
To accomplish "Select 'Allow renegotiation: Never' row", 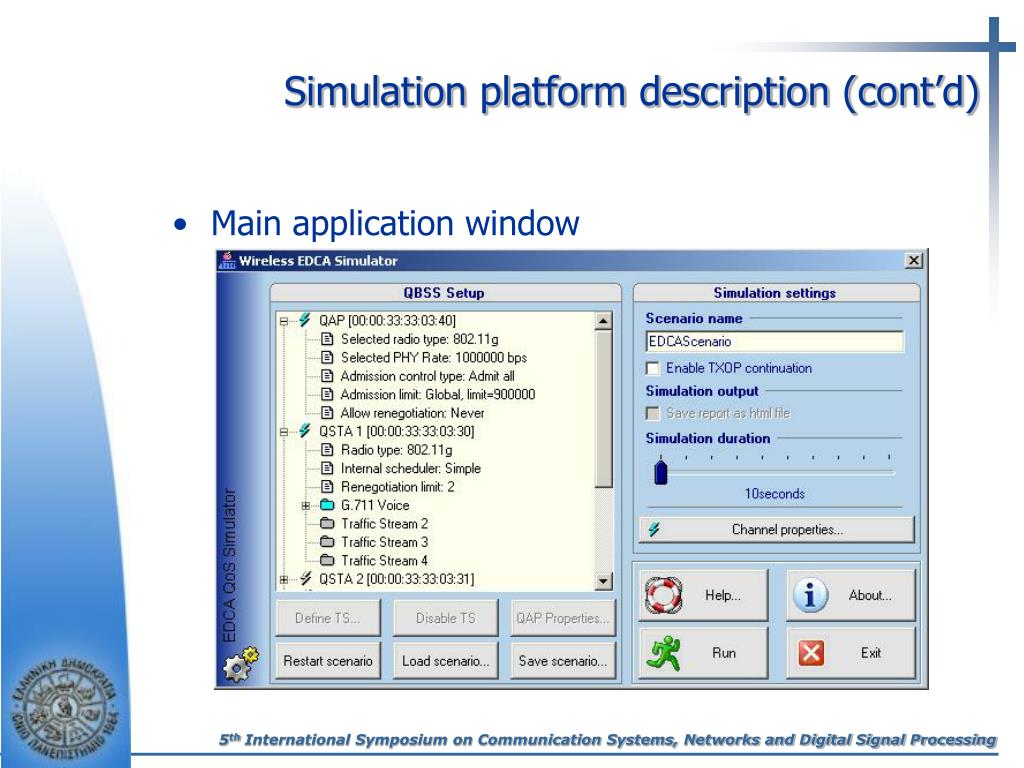I will coord(412,413).
